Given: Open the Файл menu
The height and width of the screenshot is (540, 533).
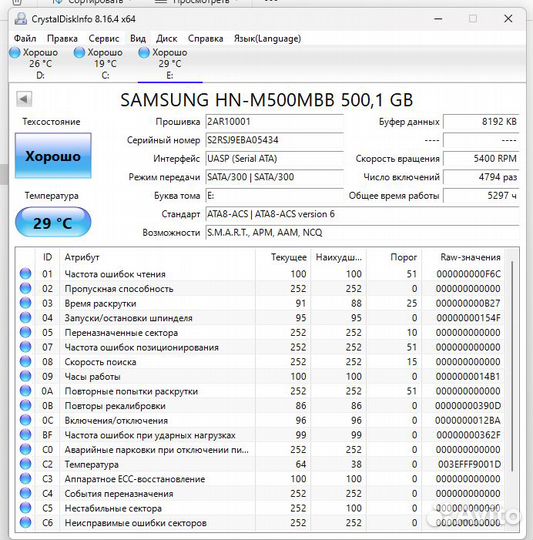Looking at the screenshot, I should click(x=25, y=38).
